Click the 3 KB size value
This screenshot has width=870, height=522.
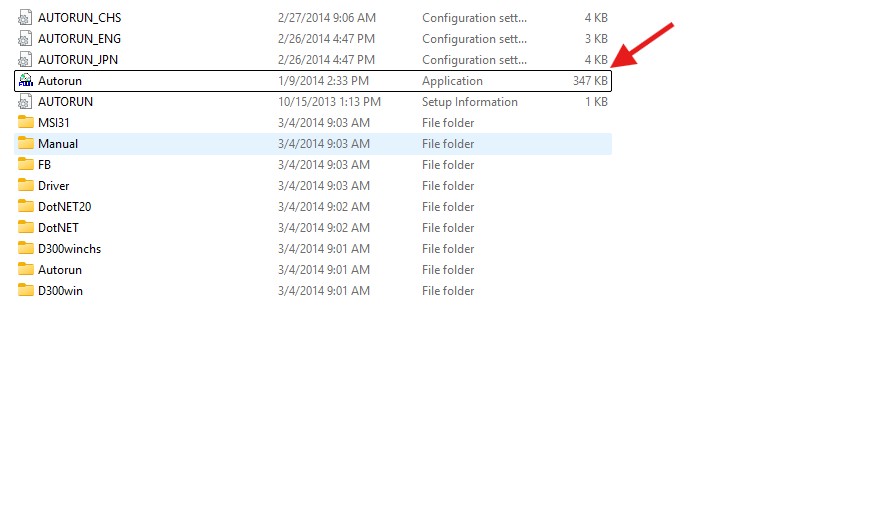(x=596, y=39)
